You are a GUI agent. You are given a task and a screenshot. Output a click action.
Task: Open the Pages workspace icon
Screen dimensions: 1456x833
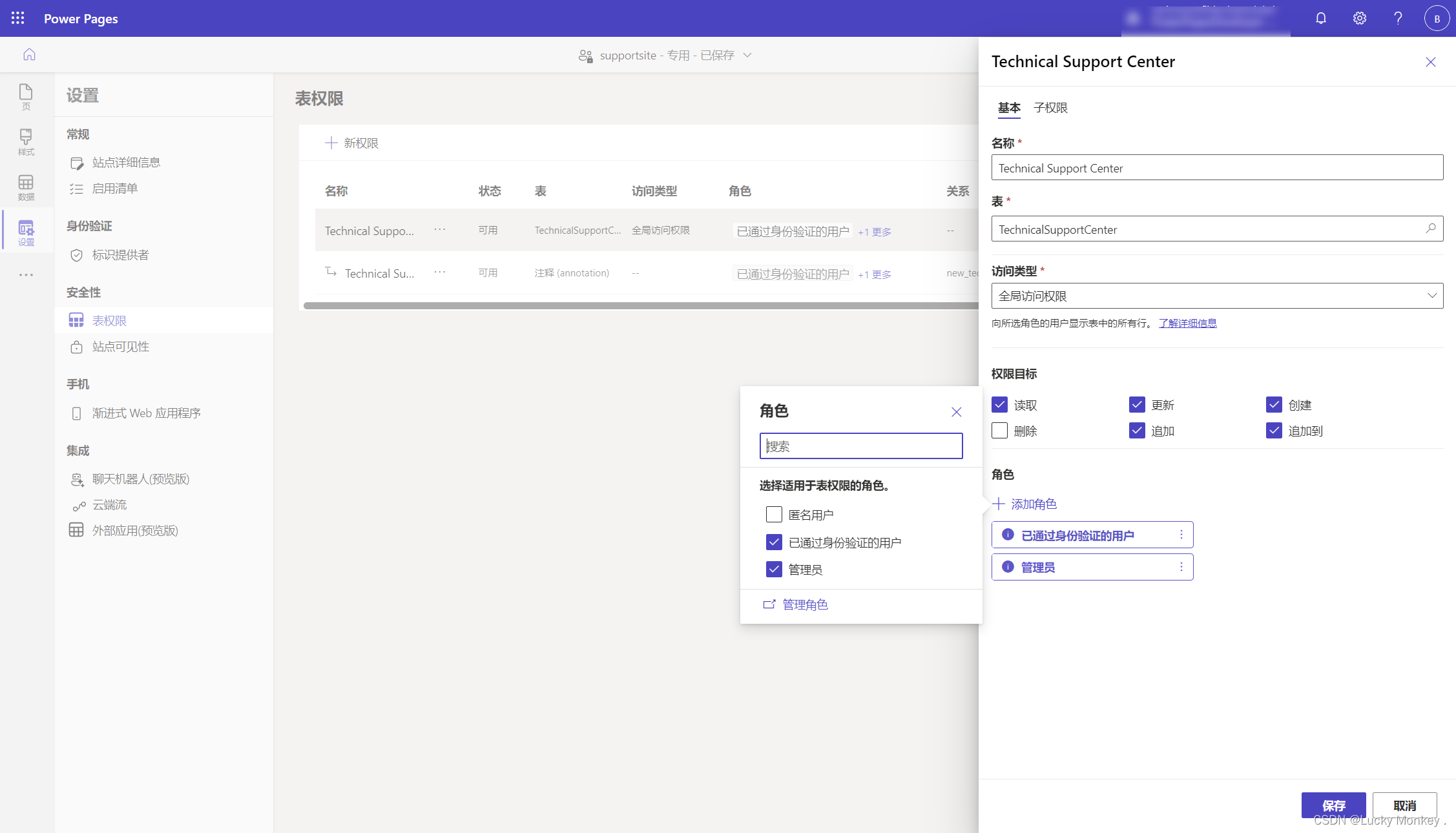click(26, 97)
